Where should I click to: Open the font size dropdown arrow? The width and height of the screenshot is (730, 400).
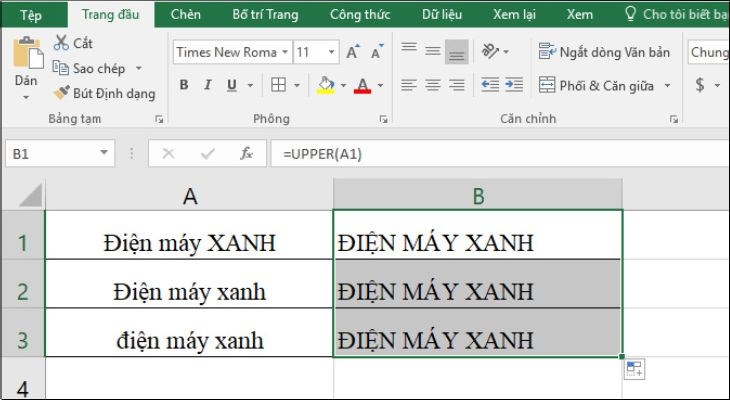(331, 52)
